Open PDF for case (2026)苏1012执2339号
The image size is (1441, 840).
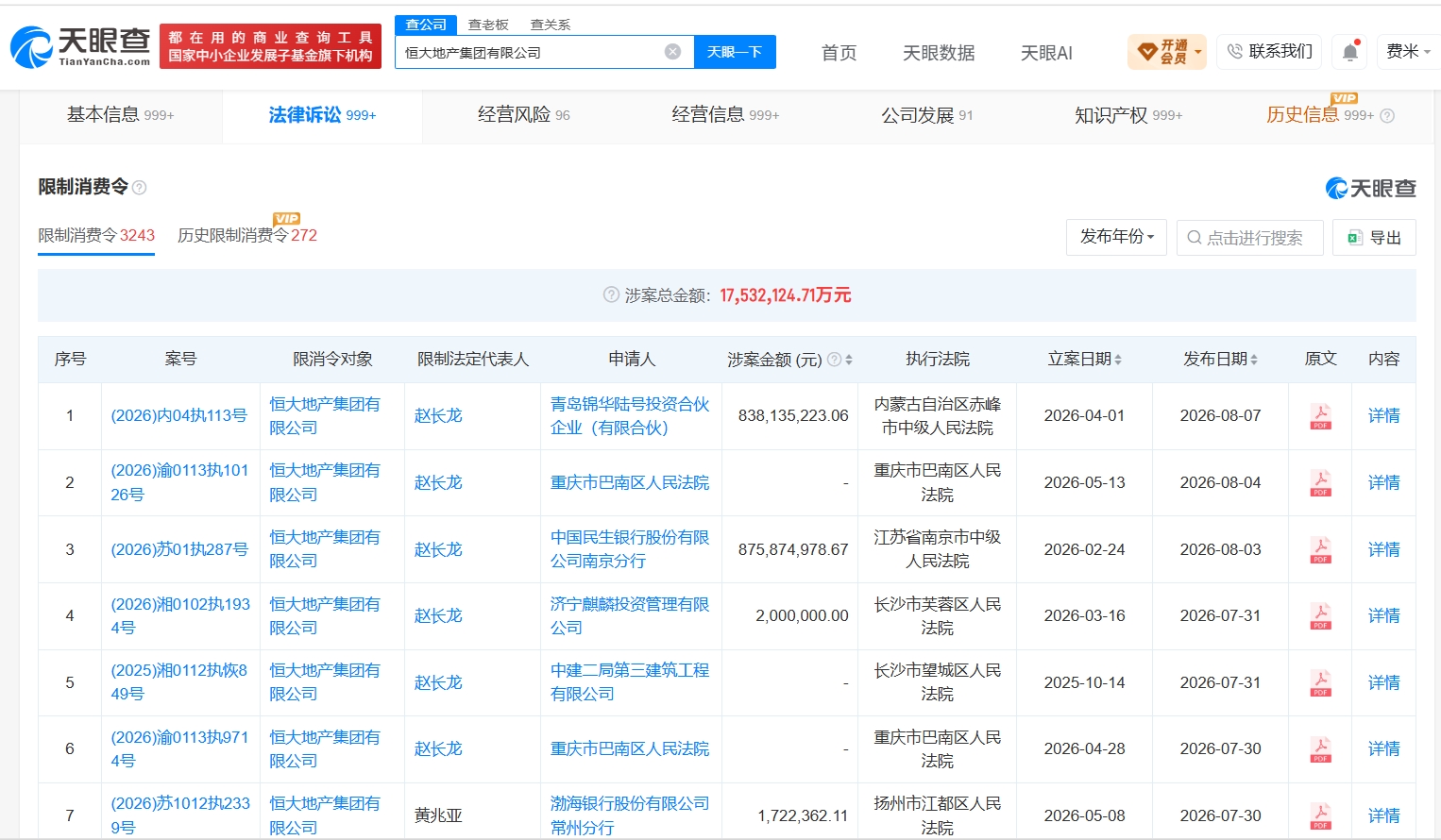pos(1320,815)
